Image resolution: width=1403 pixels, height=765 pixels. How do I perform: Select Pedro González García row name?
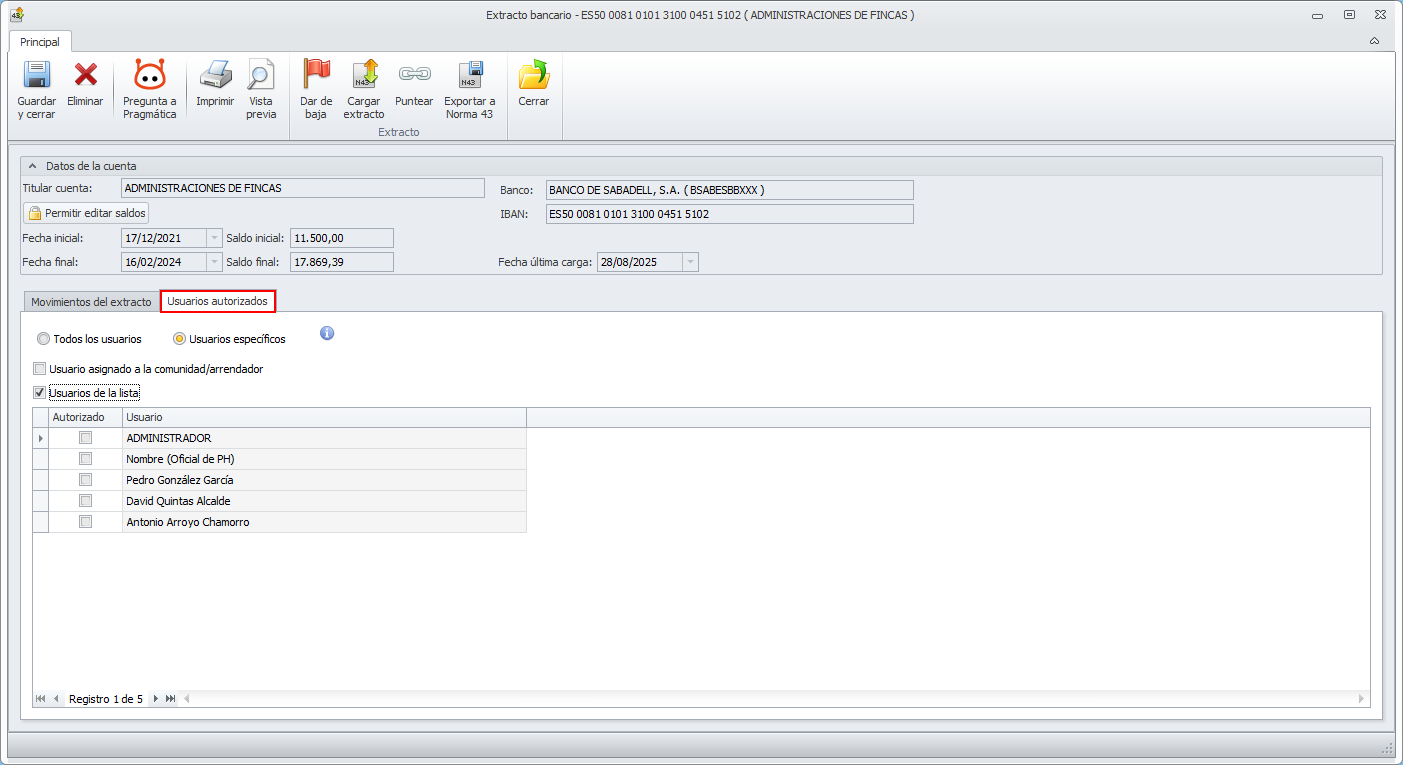click(x=180, y=480)
